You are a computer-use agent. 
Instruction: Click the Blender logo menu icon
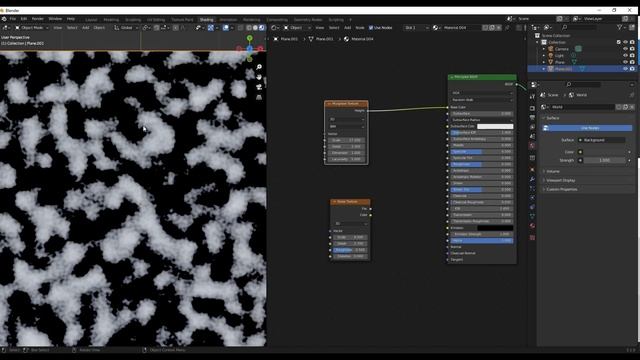4,19
